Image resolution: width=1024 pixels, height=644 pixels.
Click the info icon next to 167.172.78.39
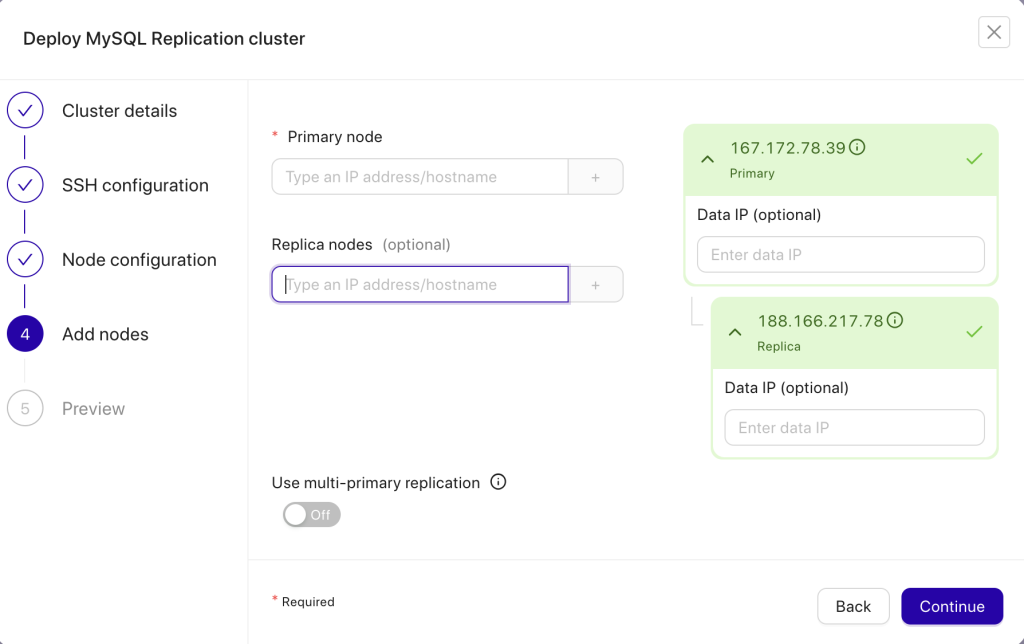click(x=857, y=146)
